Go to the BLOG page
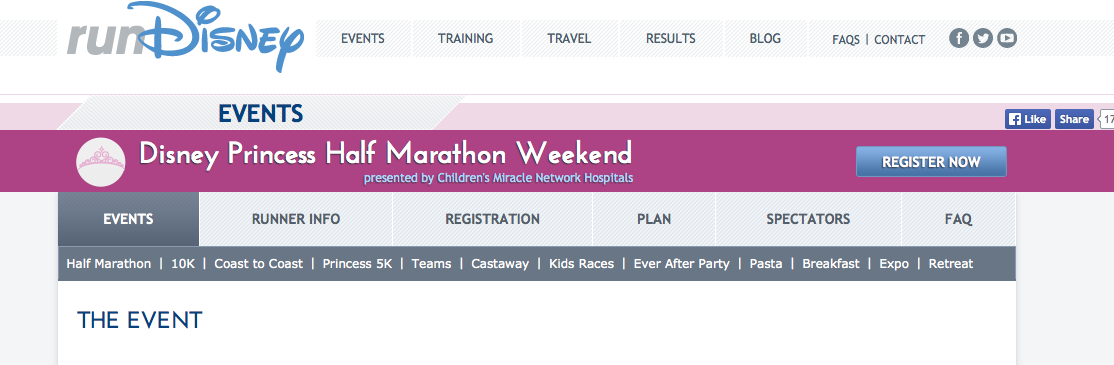1114x365 pixels. [x=764, y=38]
